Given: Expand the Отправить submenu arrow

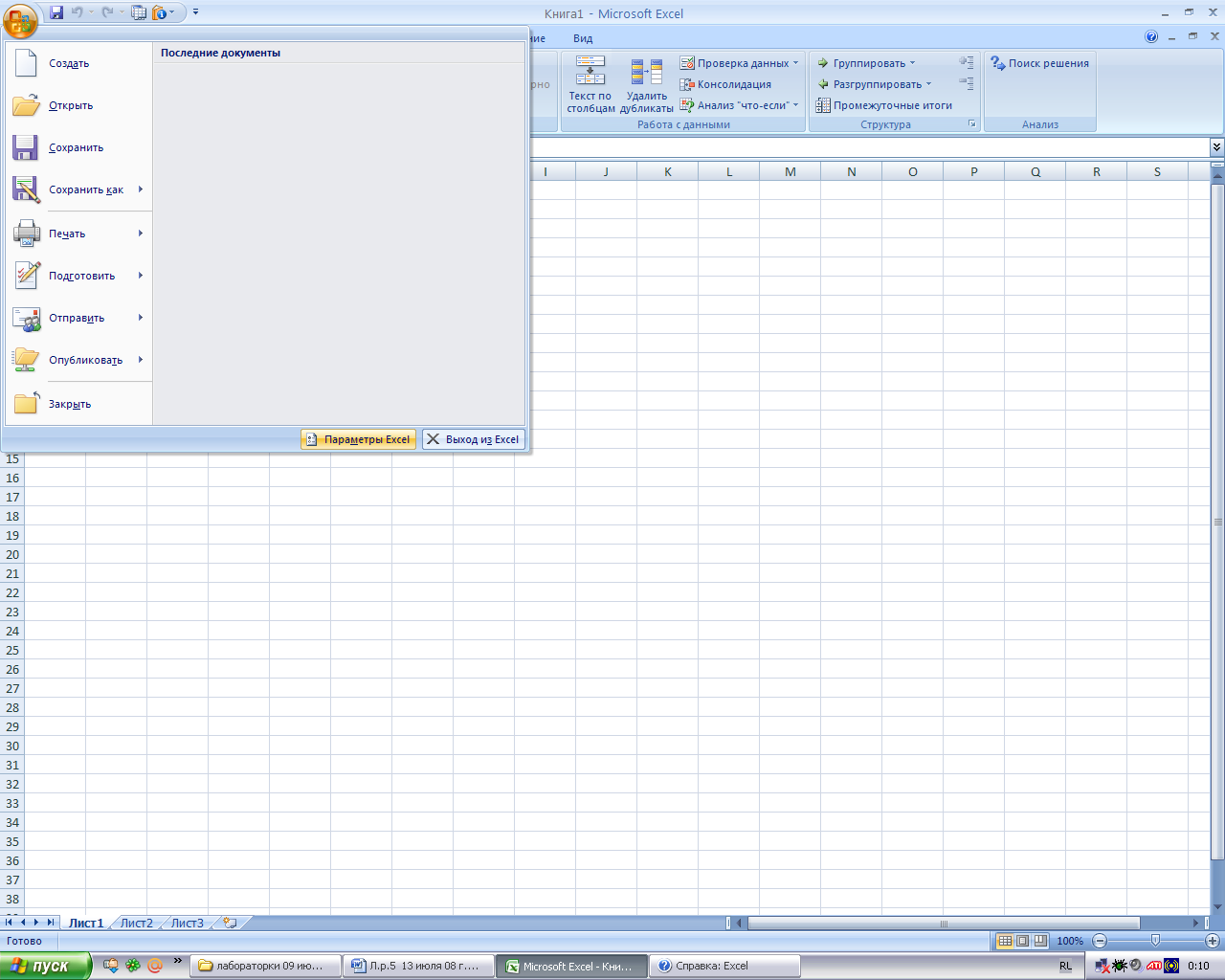Looking at the screenshot, I should point(141,318).
